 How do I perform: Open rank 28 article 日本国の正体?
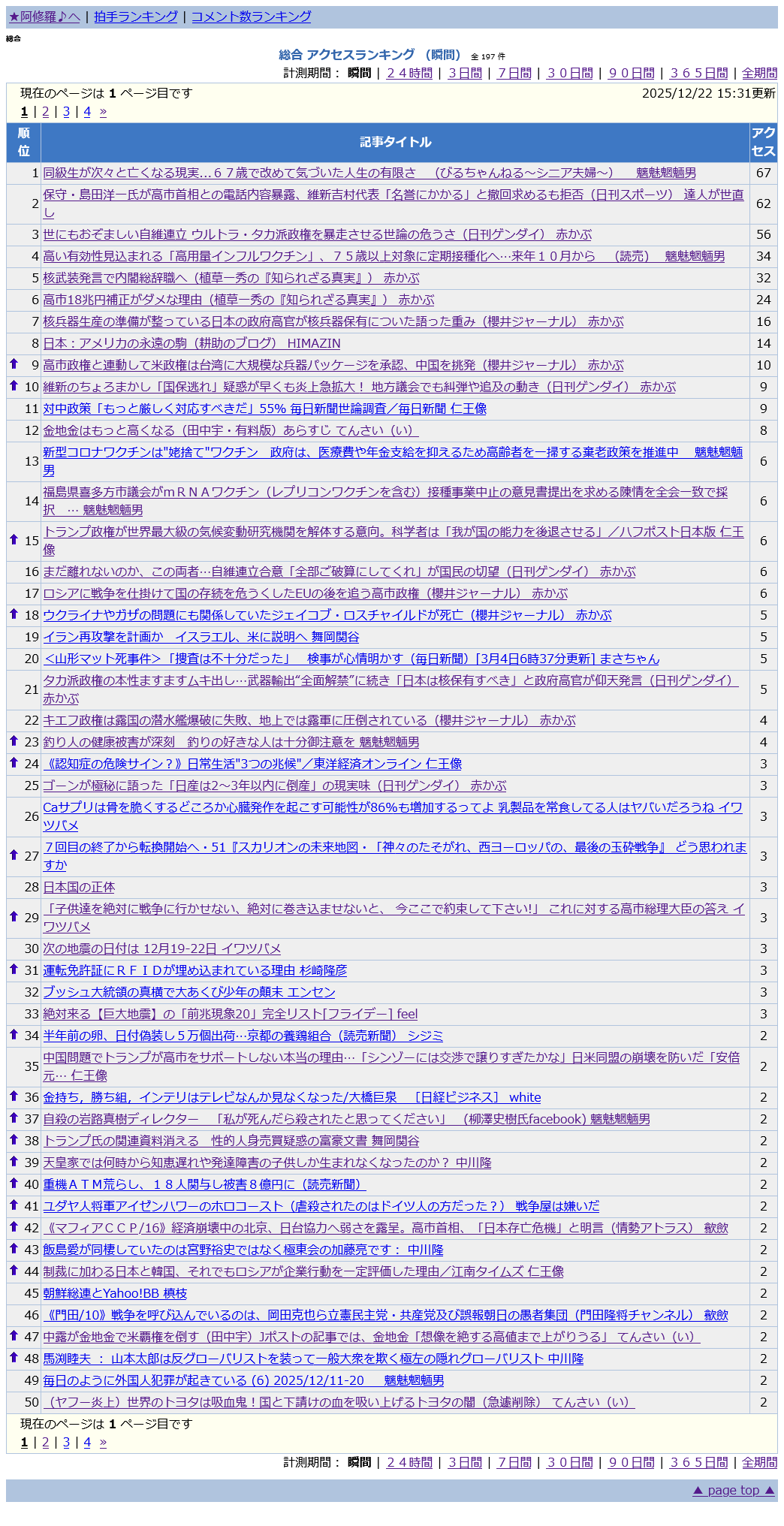point(79,887)
